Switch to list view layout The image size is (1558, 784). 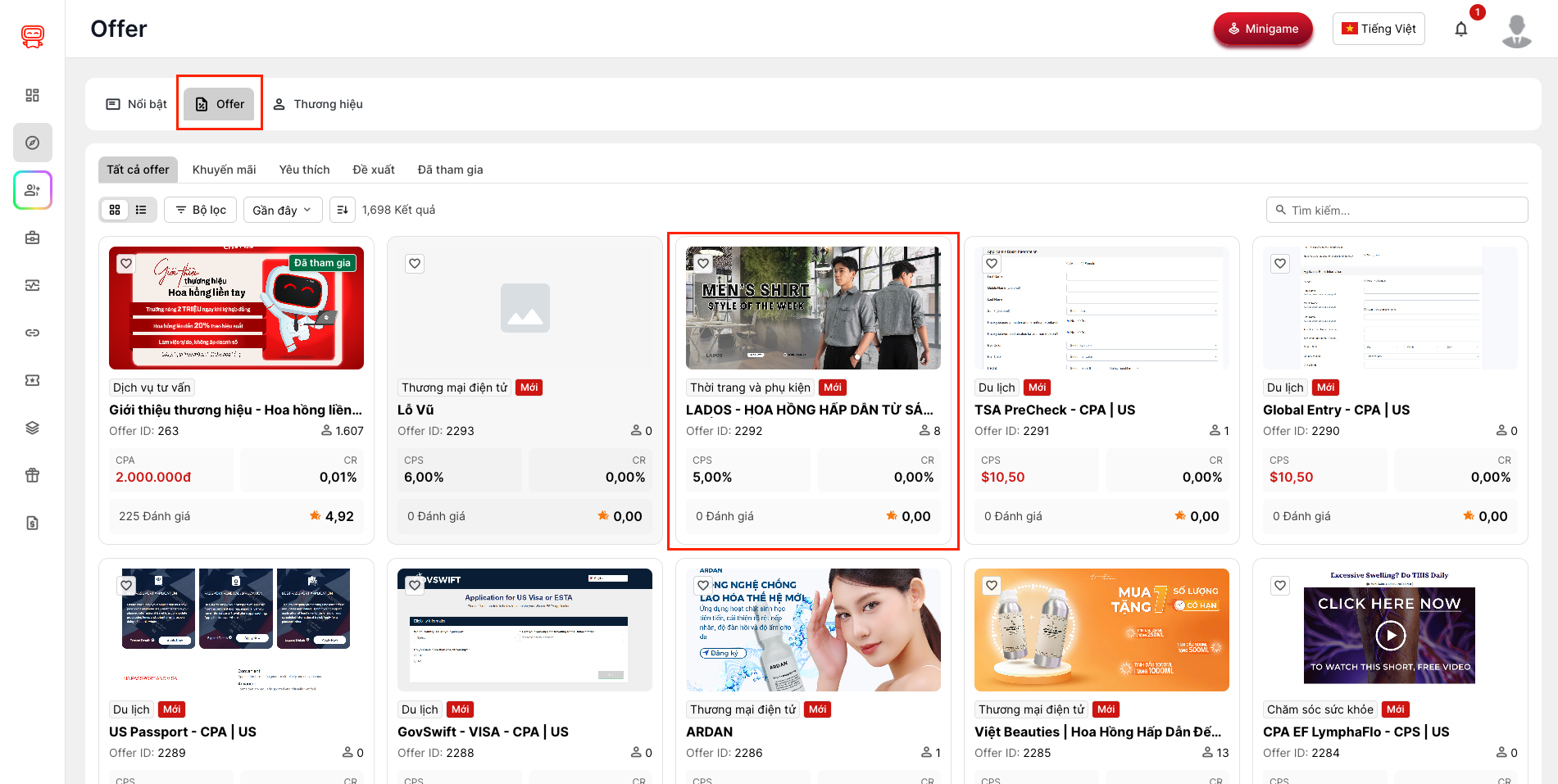(141, 210)
